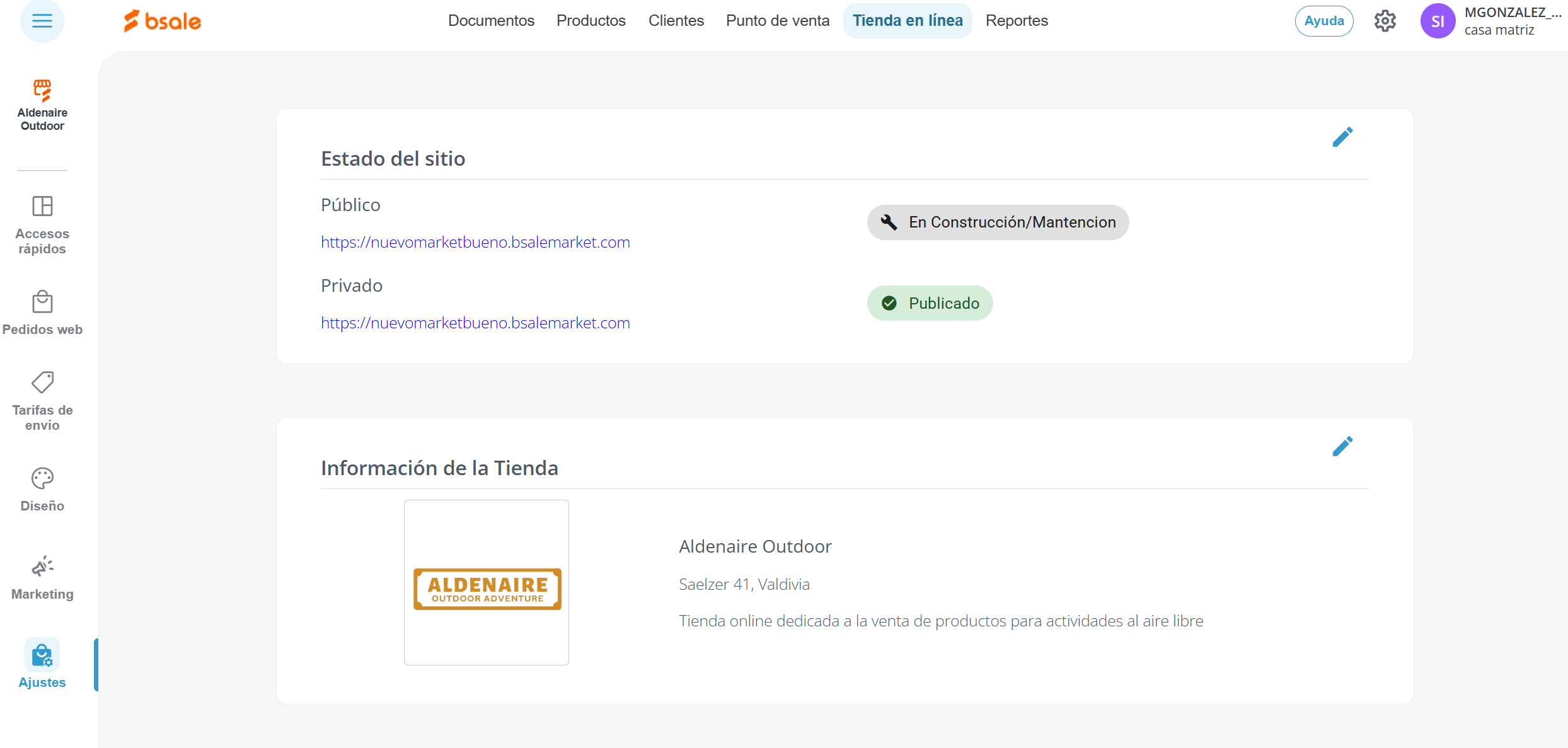Go to Tarifas de envío
The height and width of the screenshot is (748, 1568).
pyautogui.click(x=42, y=400)
